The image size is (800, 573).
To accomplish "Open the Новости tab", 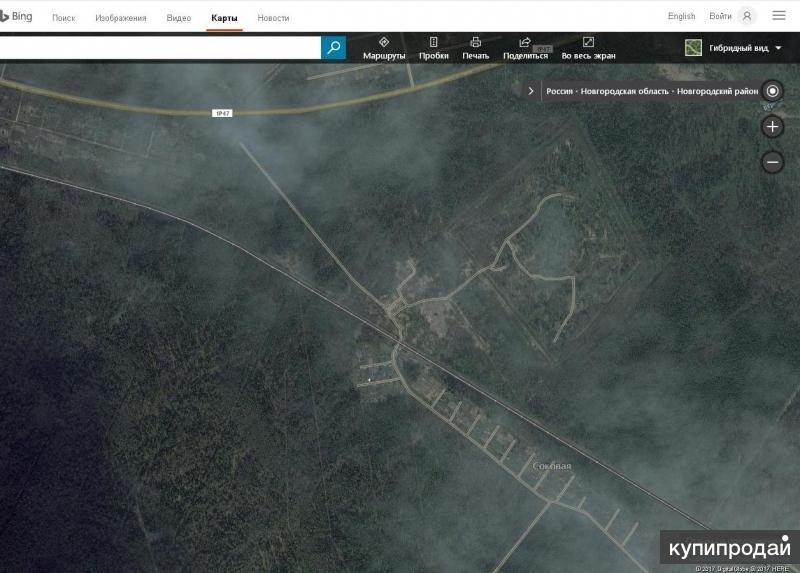I will (273, 18).
